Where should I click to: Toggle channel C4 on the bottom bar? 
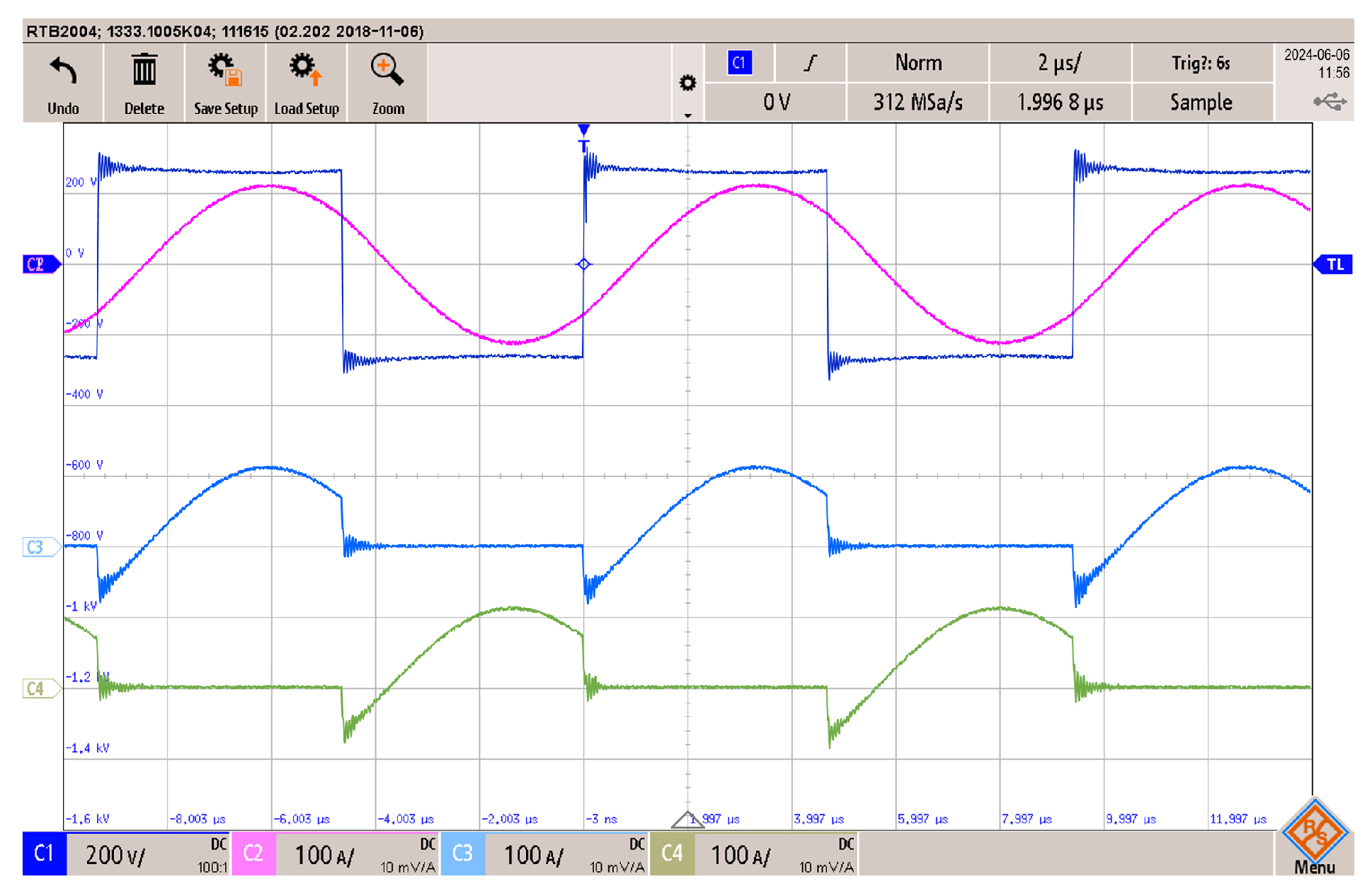pyautogui.click(x=672, y=854)
